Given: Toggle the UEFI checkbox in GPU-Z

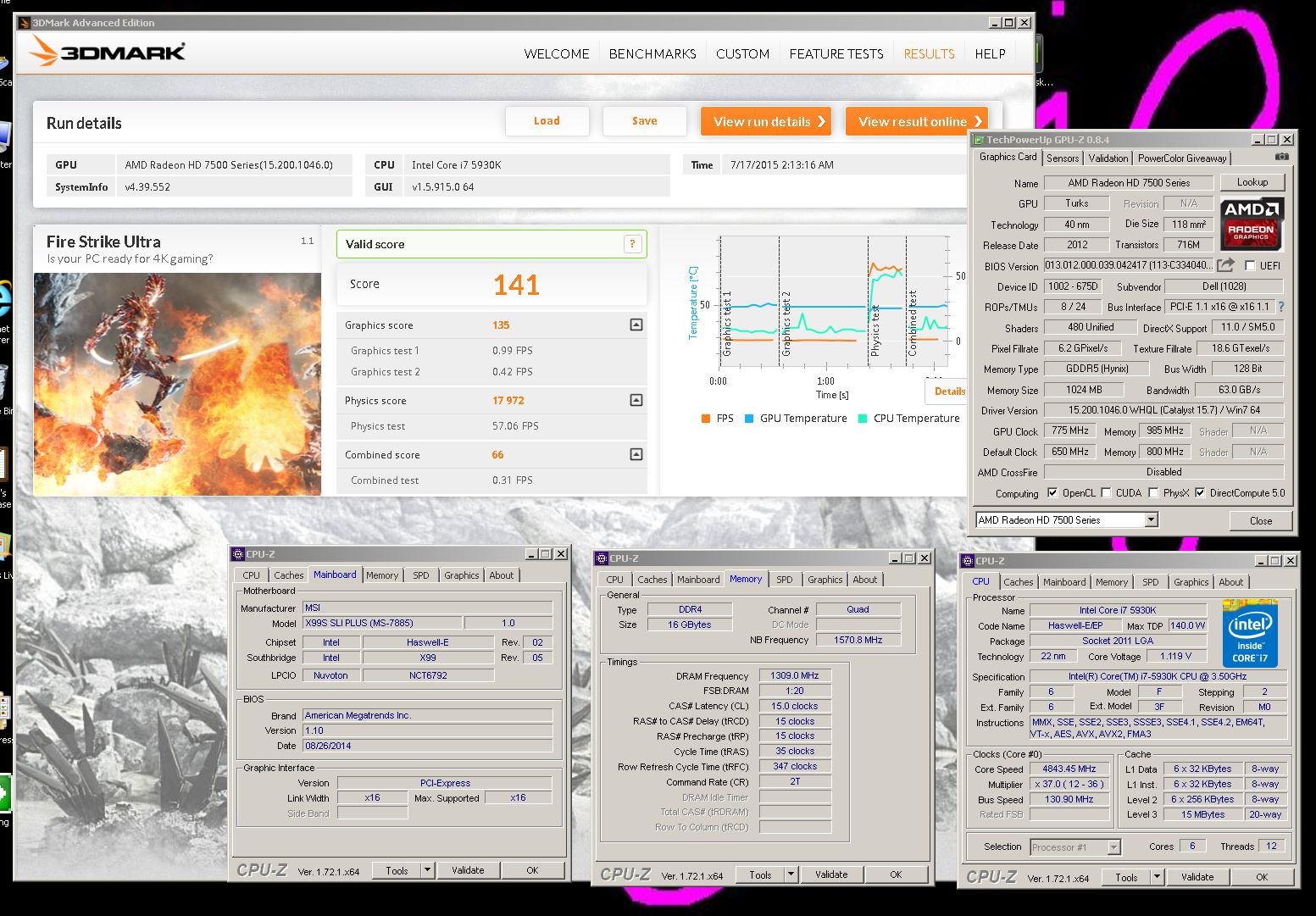Looking at the screenshot, I should coord(1250,265).
